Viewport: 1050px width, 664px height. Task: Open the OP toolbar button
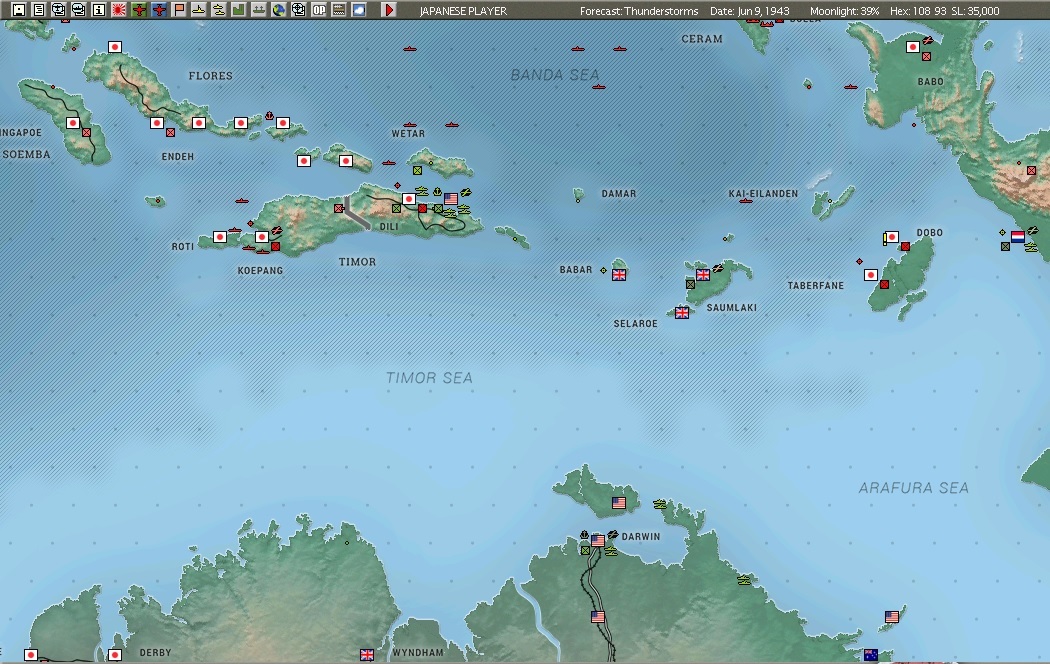point(319,9)
